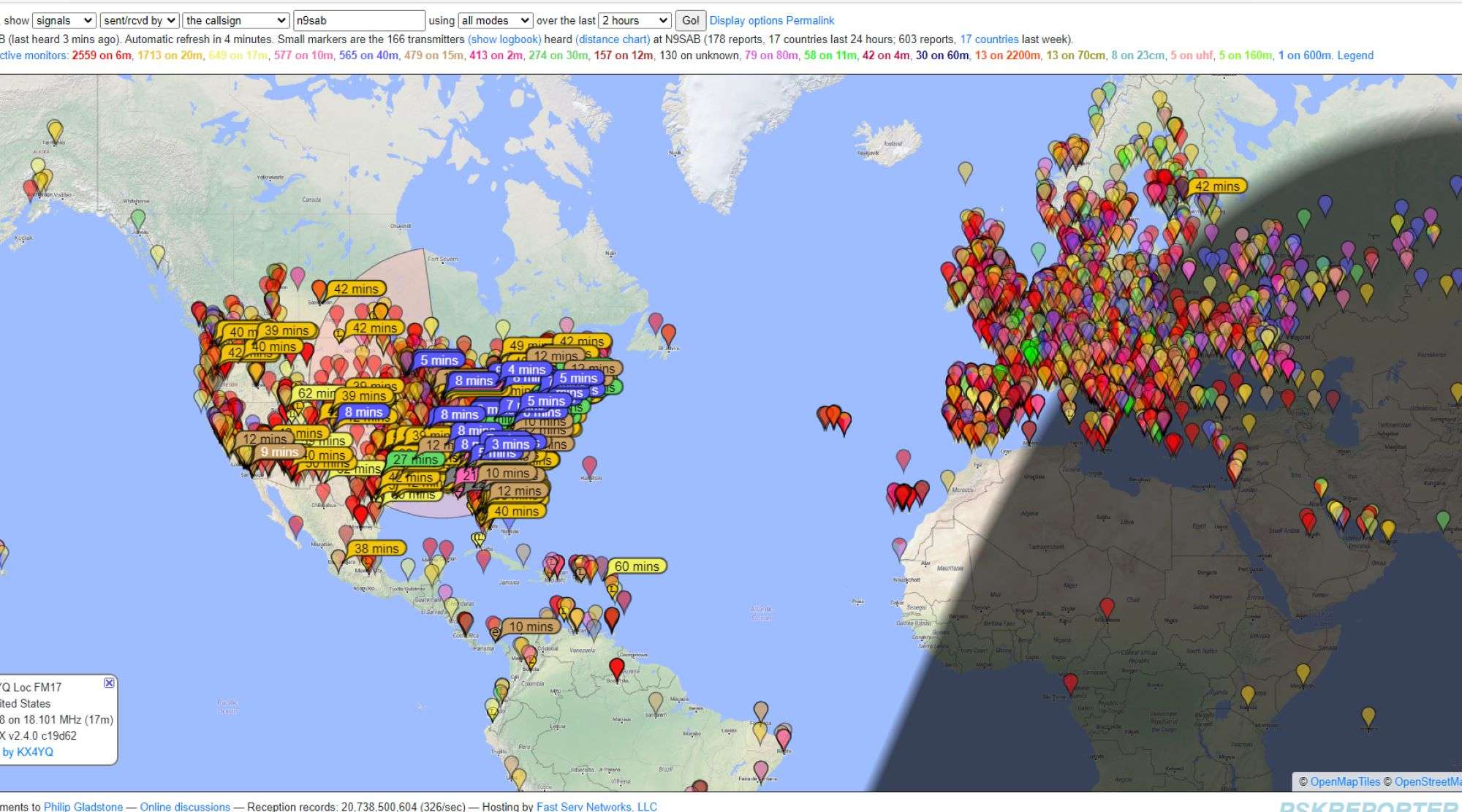Open the 'all modes' dropdown
The height and width of the screenshot is (812, 1462).
(495, 20)
